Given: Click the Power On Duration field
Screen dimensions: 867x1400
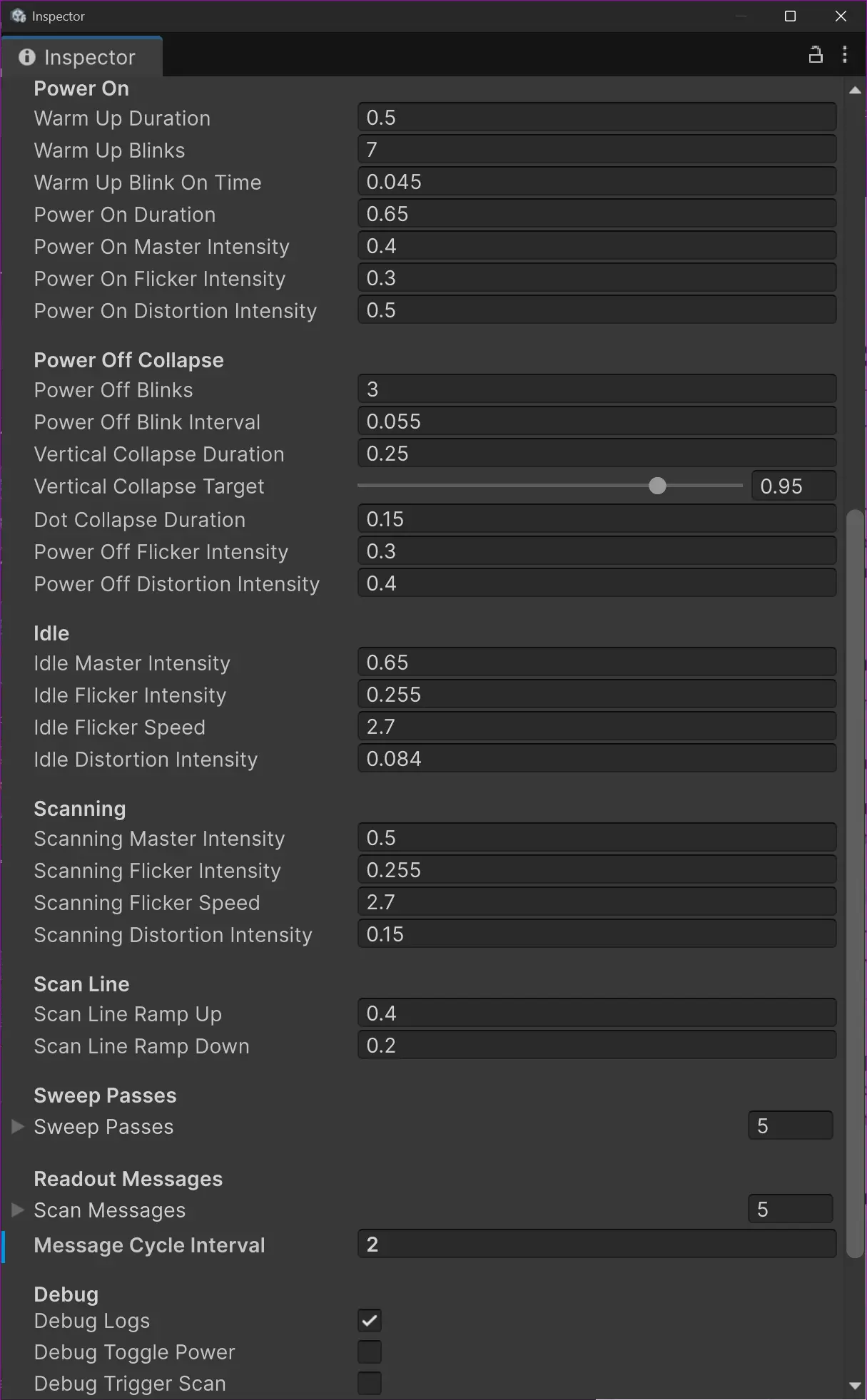Looking at the screenshot, I should point(597,213).
